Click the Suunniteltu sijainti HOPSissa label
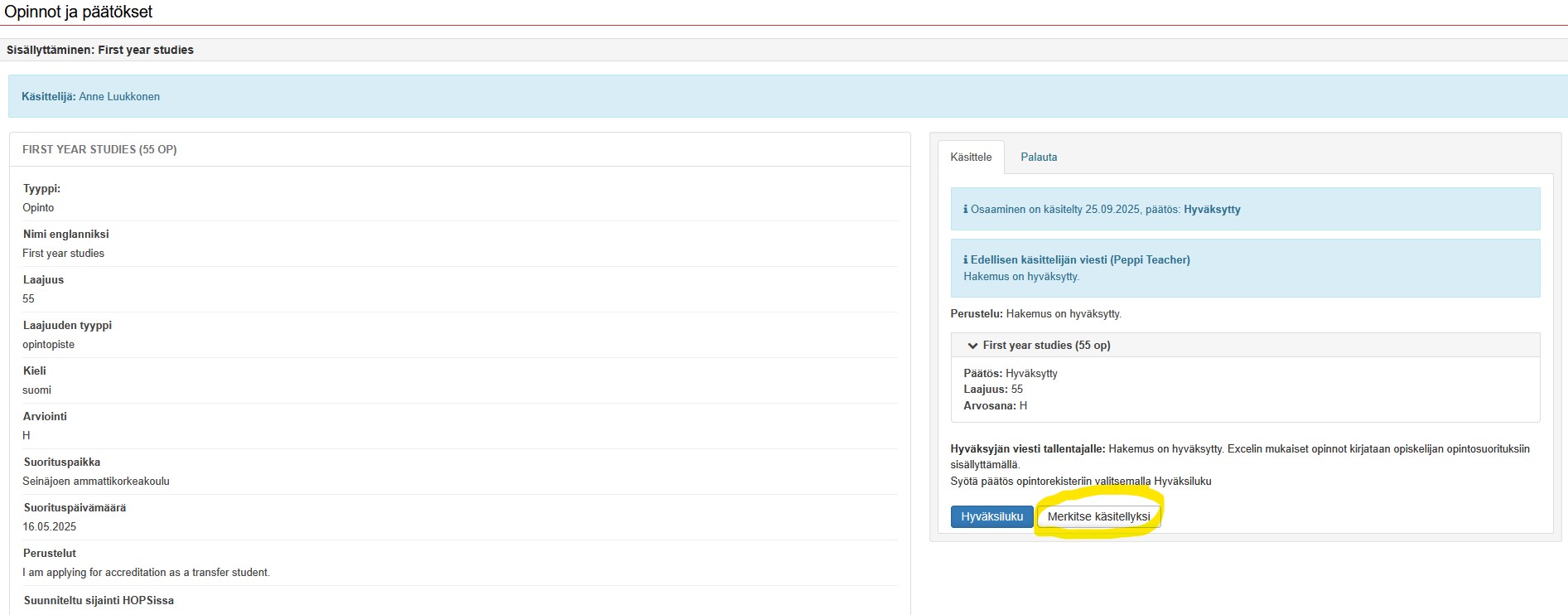The image size is (1568, 615). tap(99, 601)
